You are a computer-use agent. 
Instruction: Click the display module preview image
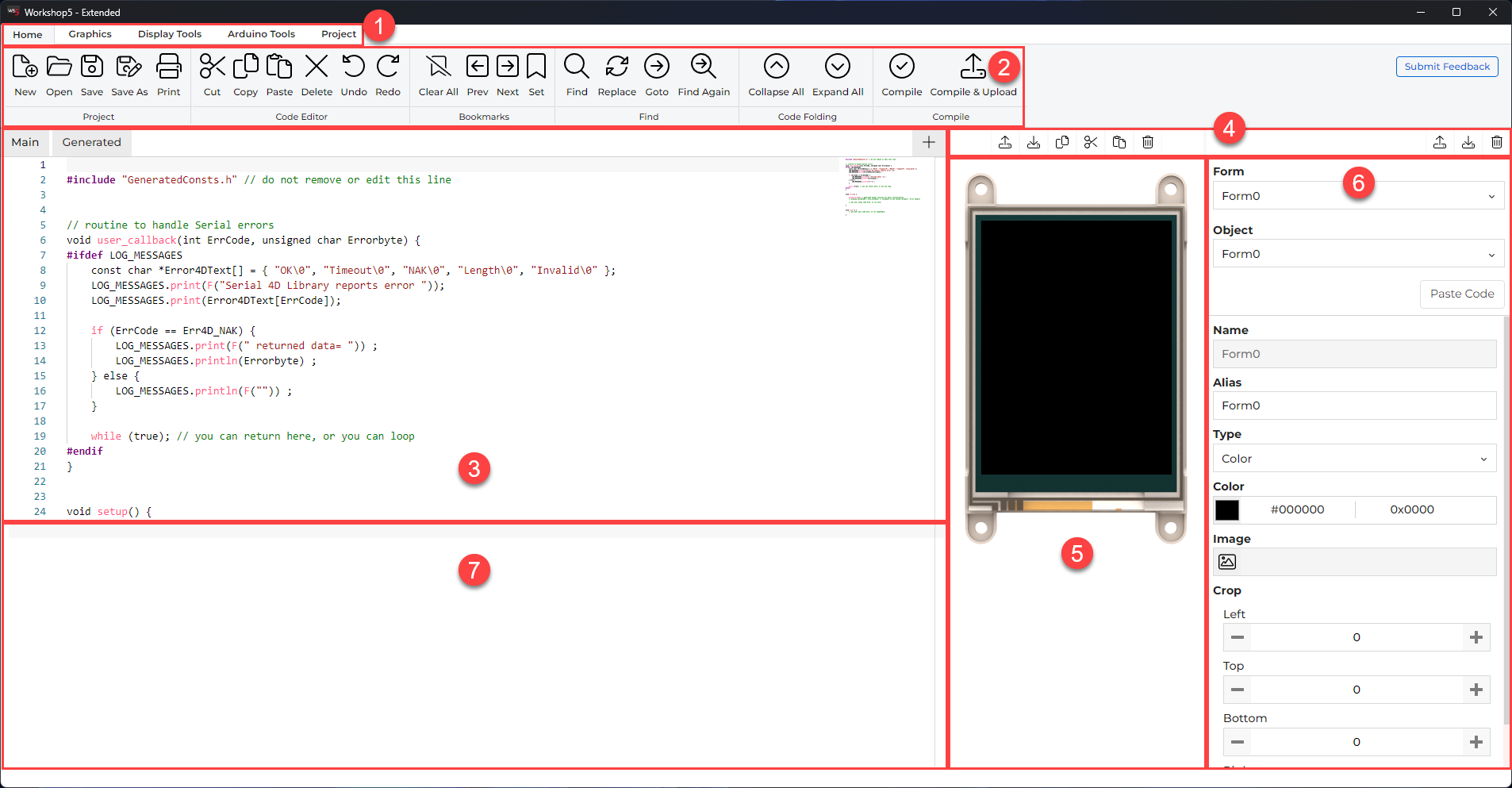pyautogui.click(x=1076, y=358)
